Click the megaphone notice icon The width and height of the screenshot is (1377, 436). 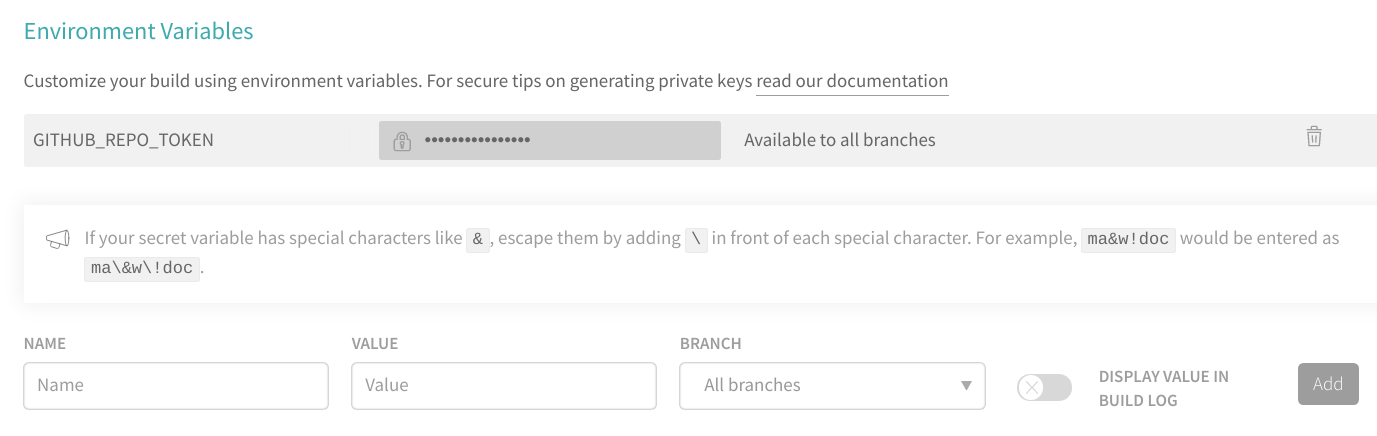click(58, 240)
